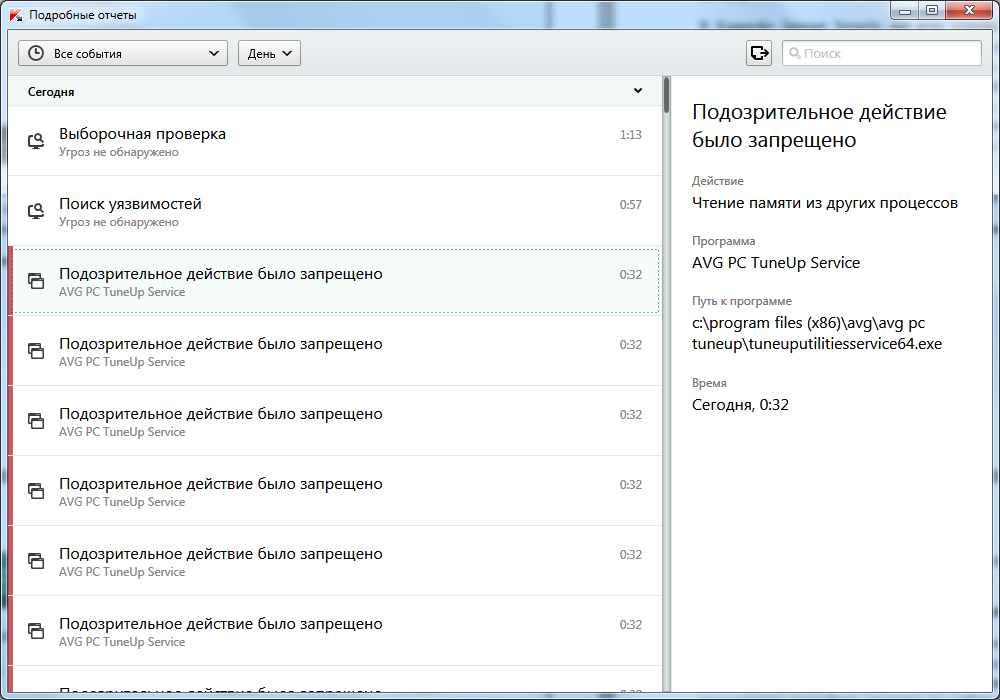This screenshot has width=1000, height=700.
Task: Open the День period dropdown
Action: [269, 53]
